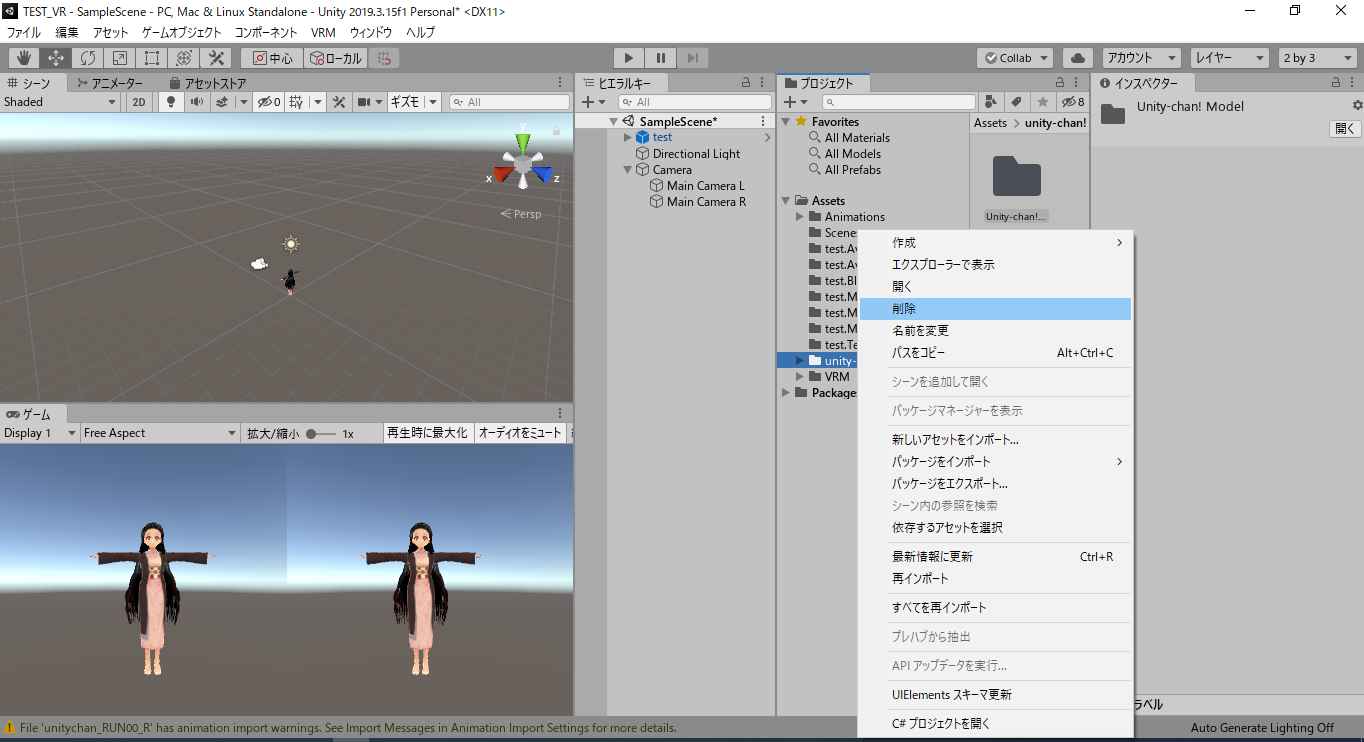Open the ファイル menu
This screenshot has height=742, width=1364.
coord(24,32)
